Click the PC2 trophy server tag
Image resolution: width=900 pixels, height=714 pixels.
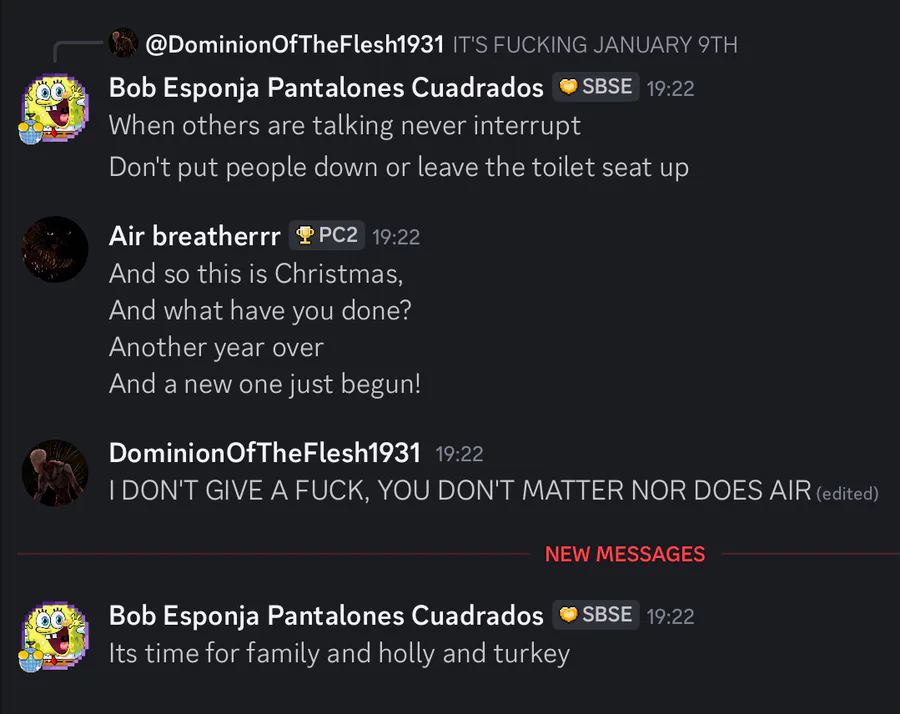(x=327, y=236)
